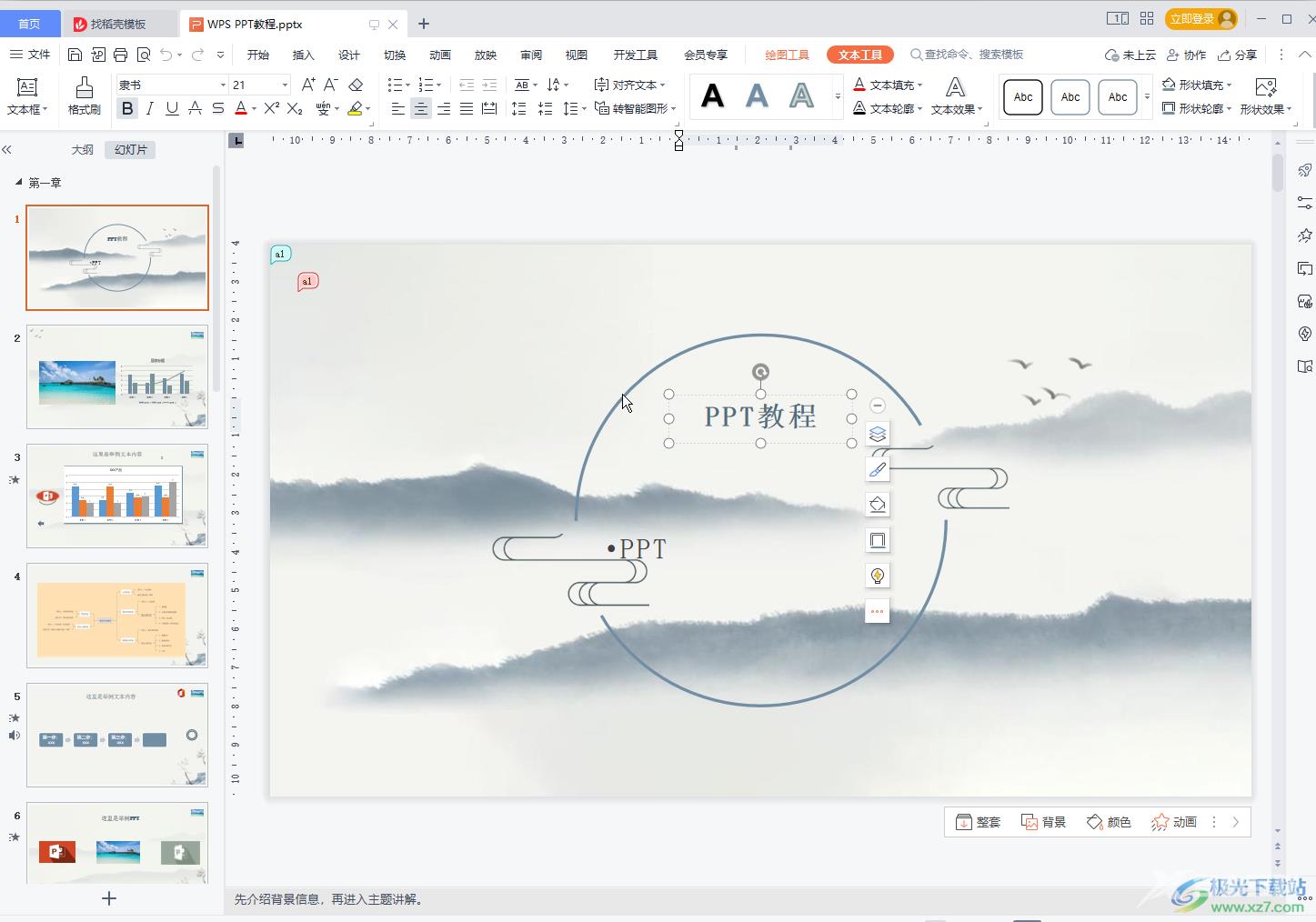Select the black A text style preset

click(713, 95)
